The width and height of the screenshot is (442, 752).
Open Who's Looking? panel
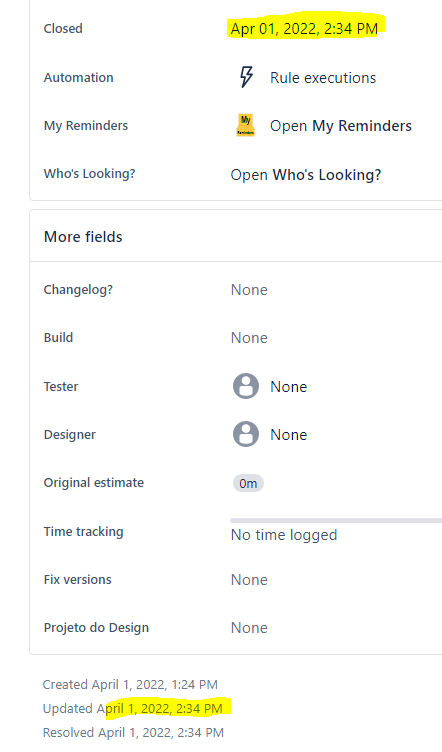(x=306, y=175)
